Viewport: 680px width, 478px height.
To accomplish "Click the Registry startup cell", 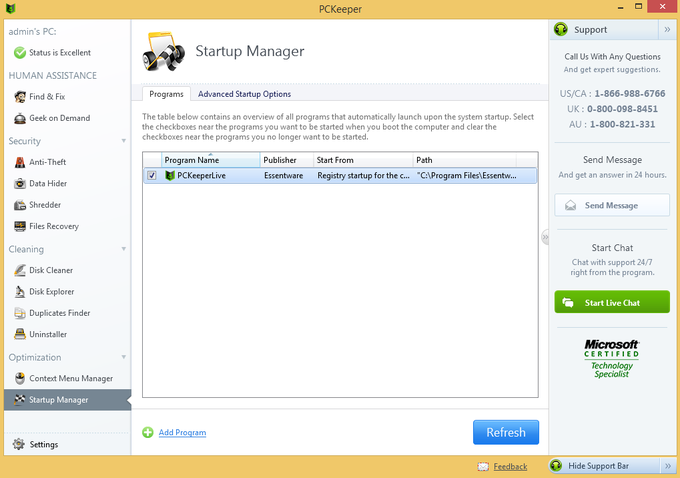I will coord(363,176).
